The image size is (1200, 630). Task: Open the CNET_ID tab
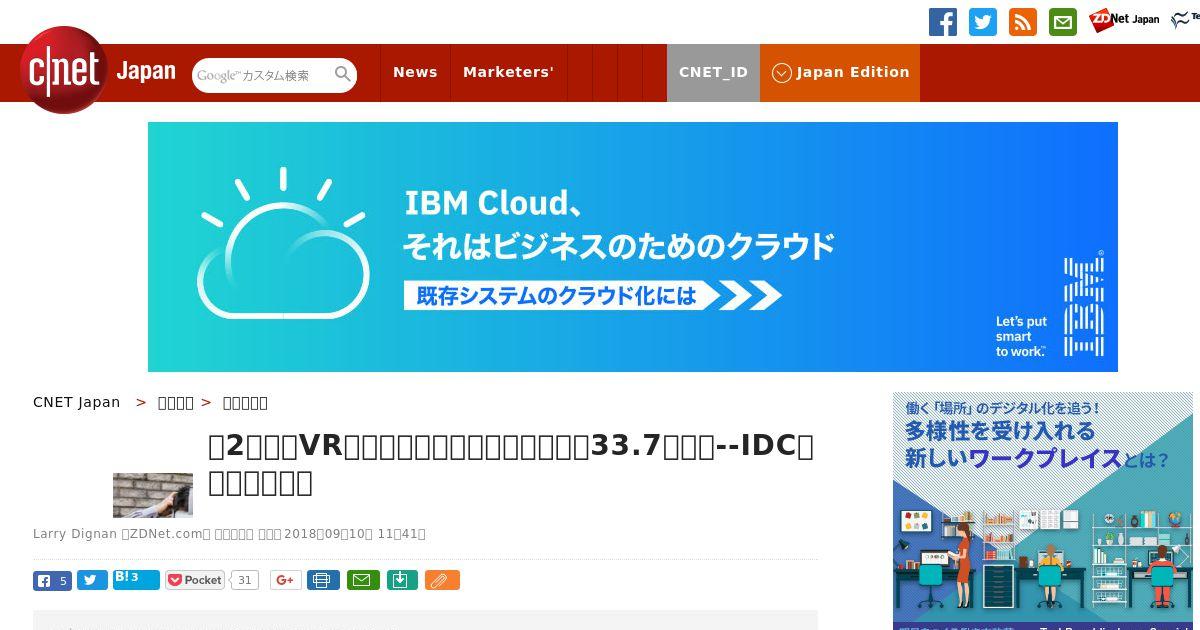coord(713,72)
